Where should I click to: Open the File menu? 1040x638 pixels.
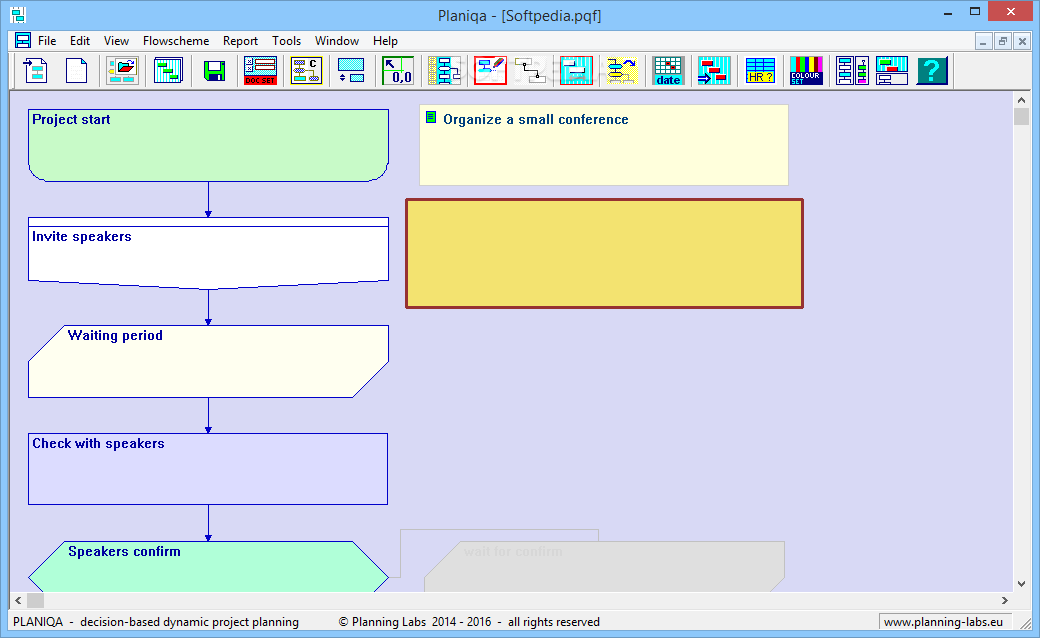tap(47, 40)
